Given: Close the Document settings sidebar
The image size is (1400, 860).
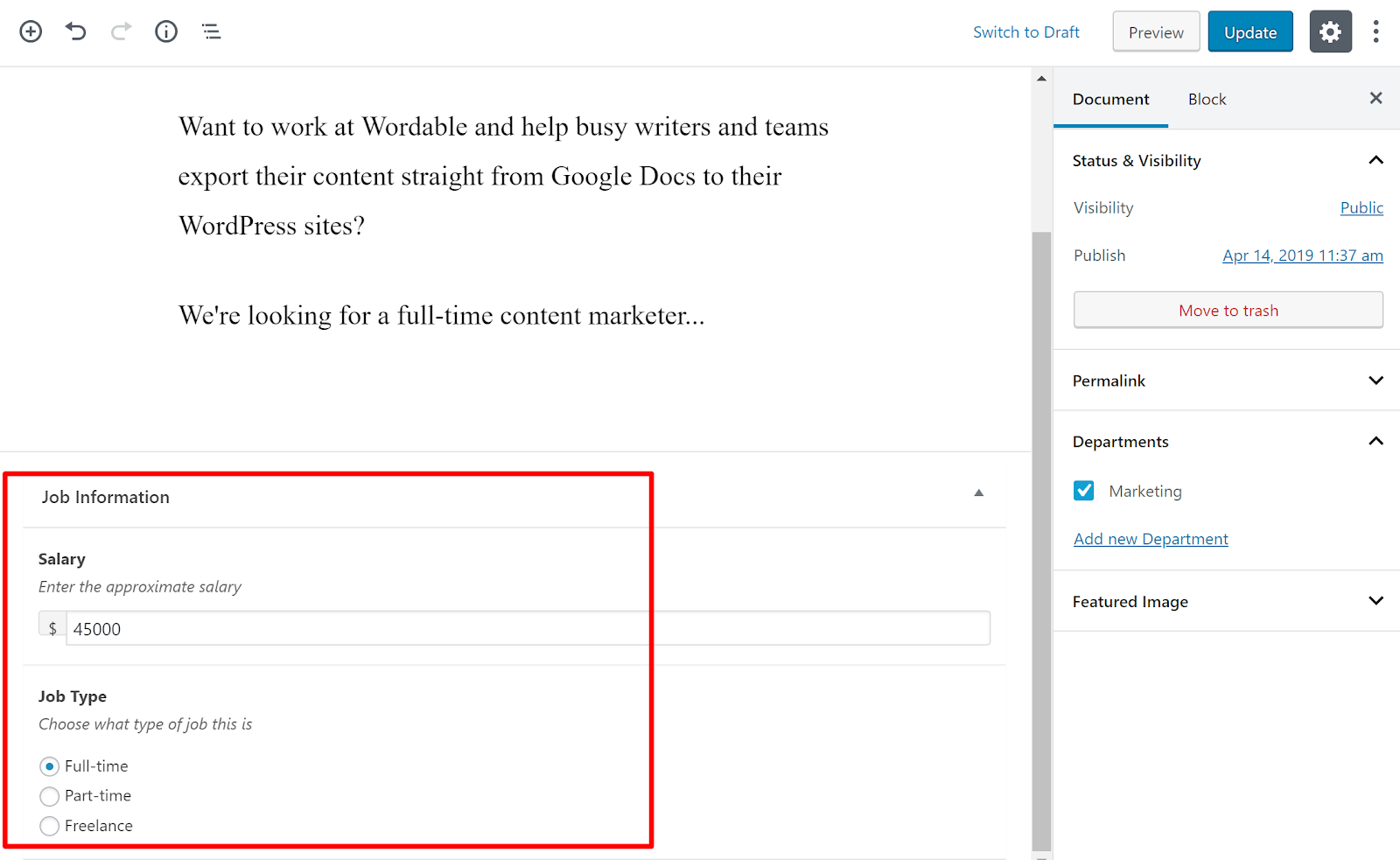Looking at the screenshot, I should pos(1375,98).
